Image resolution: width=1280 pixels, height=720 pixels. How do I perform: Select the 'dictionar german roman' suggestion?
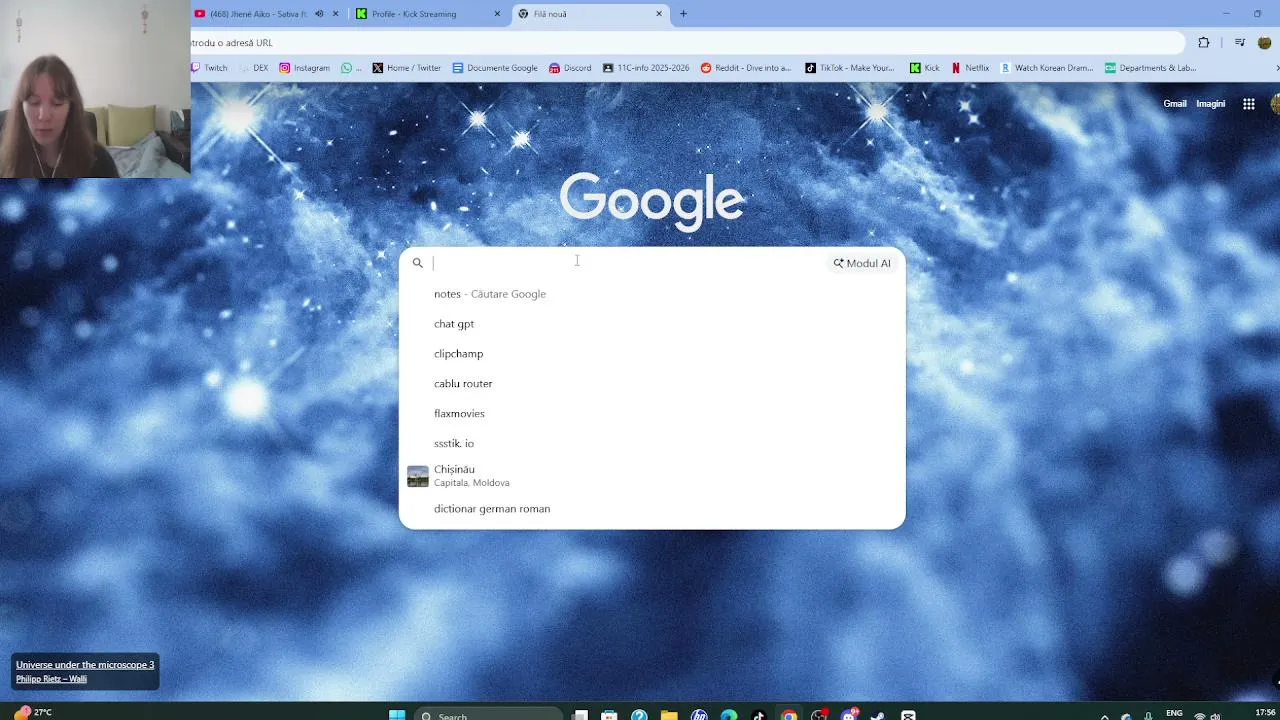(x=652, y=509)
